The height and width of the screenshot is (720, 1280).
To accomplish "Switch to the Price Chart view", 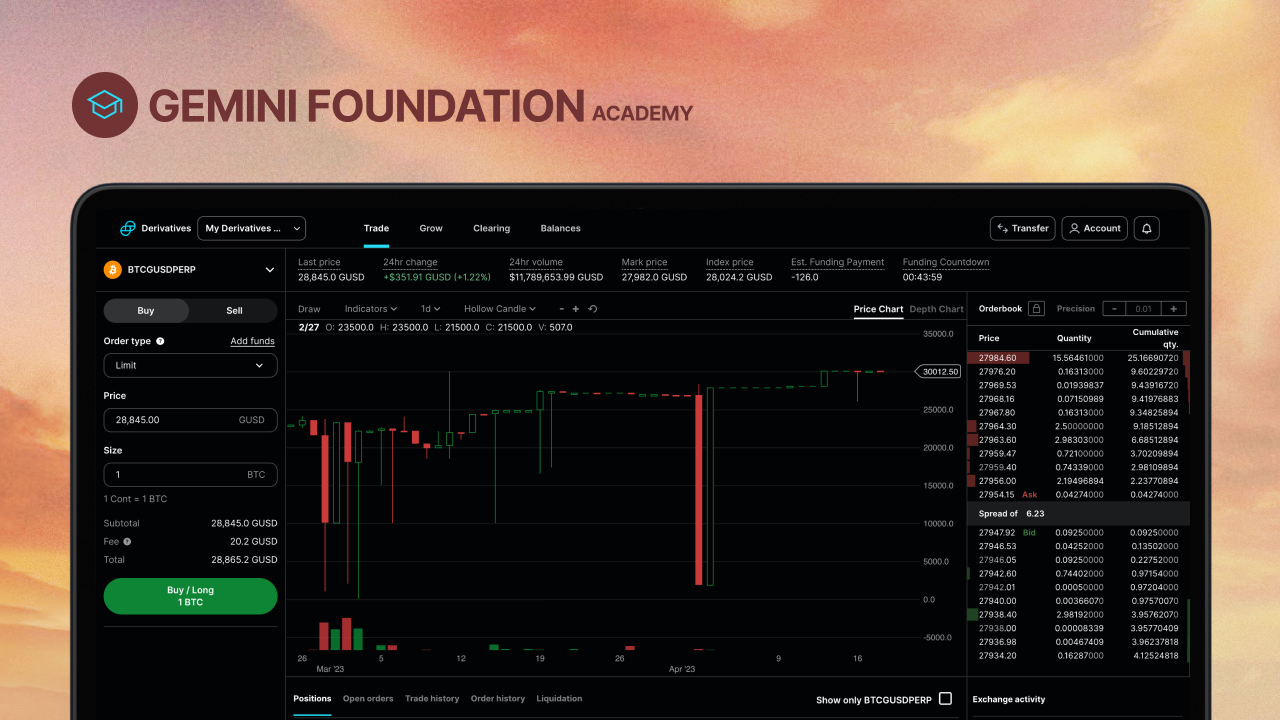I will point(878,309).
